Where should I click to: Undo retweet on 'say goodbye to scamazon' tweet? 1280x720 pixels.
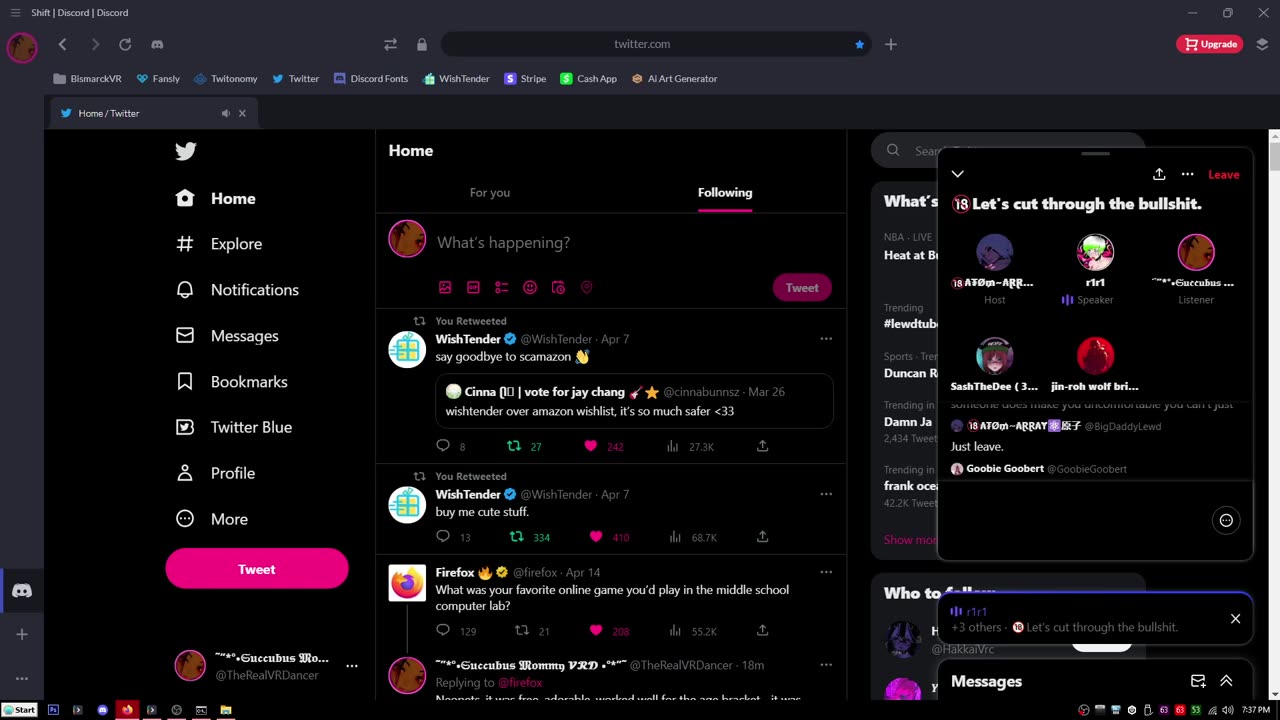[514, 446]
